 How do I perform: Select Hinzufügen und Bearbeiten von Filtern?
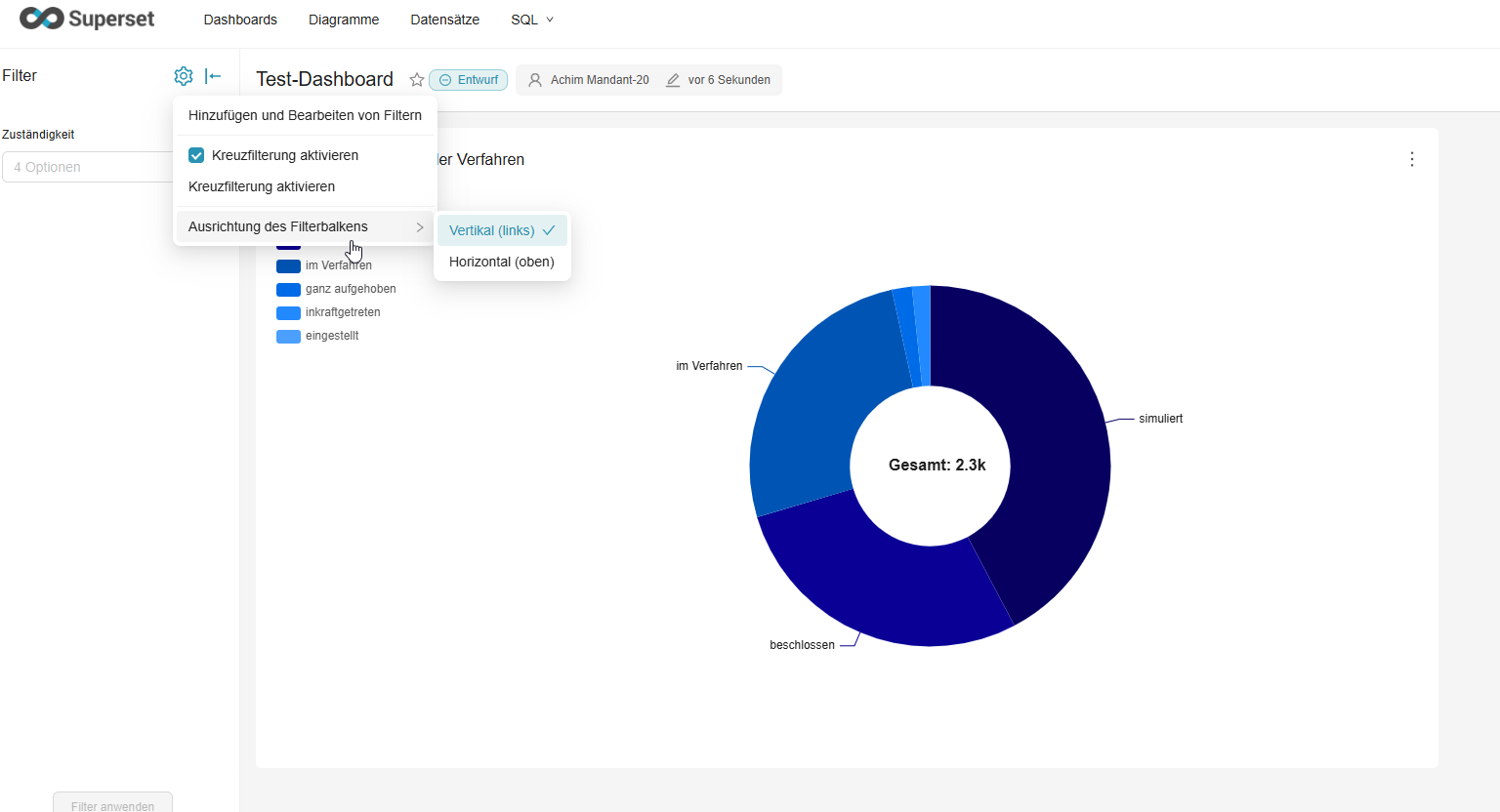pos(305,115)
